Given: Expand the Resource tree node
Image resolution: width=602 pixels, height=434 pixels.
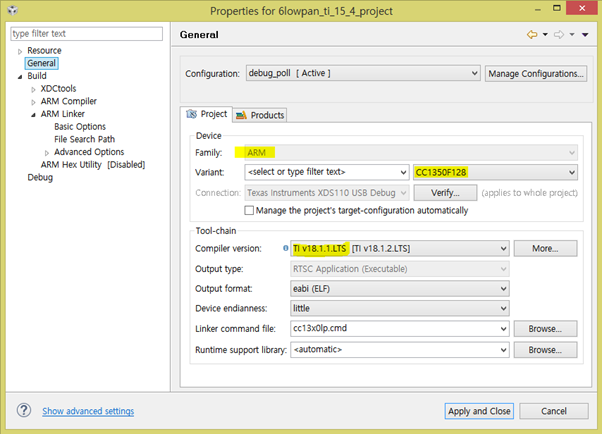Looking at the screenshot, I should click(x=19, y=50).
